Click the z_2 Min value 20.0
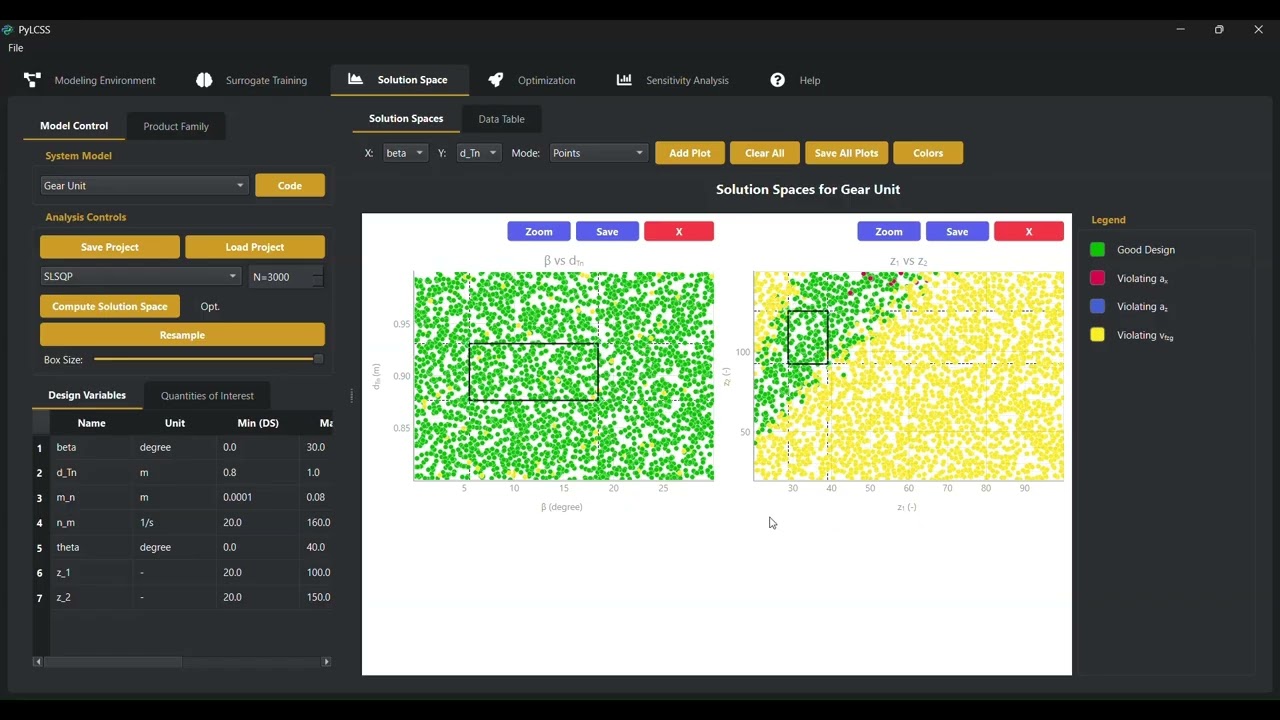Screen dimensions: 1280x720 pos(257,598)
